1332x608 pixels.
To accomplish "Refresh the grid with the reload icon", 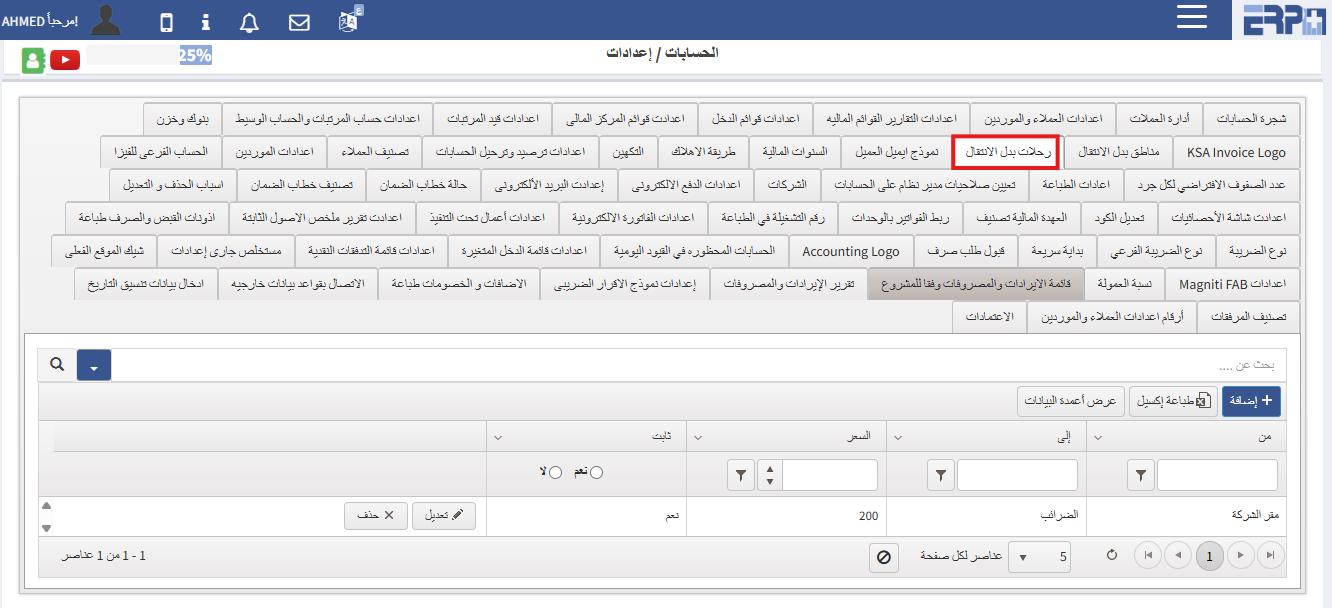I will [1111, 553].
